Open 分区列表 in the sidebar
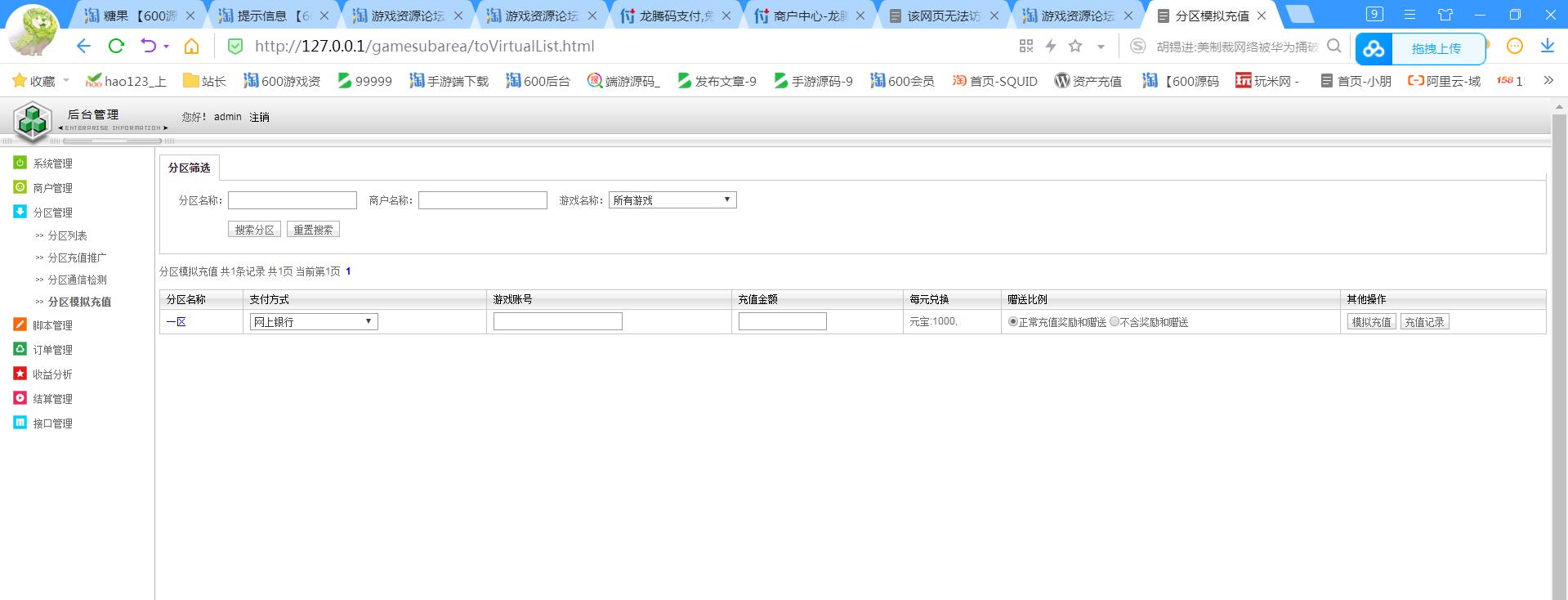 (x=67, y=235)
